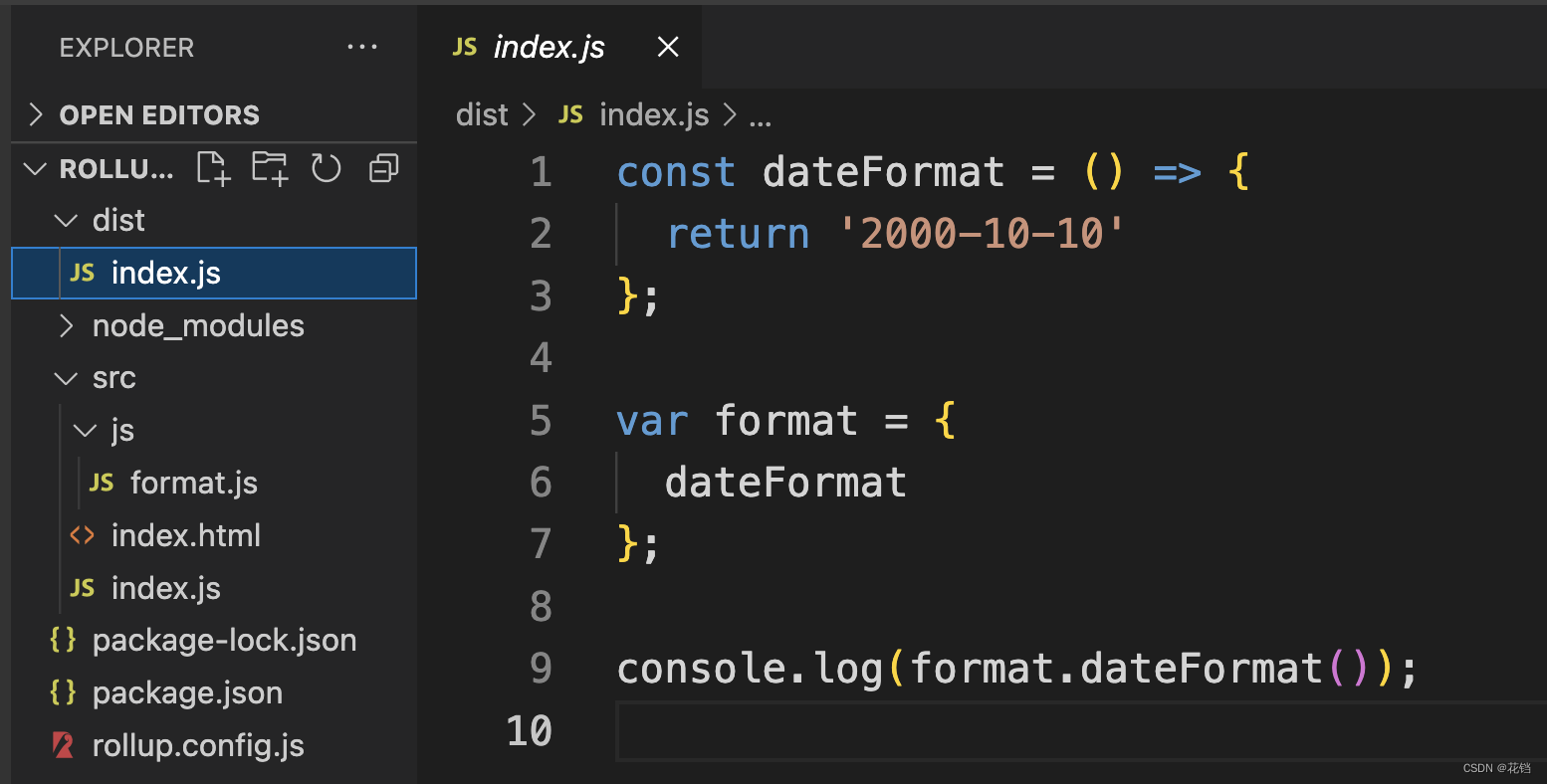Screen dimensions: 1547x784
Task: Refresh the Explorer file tree
Action: pos(327,168)
